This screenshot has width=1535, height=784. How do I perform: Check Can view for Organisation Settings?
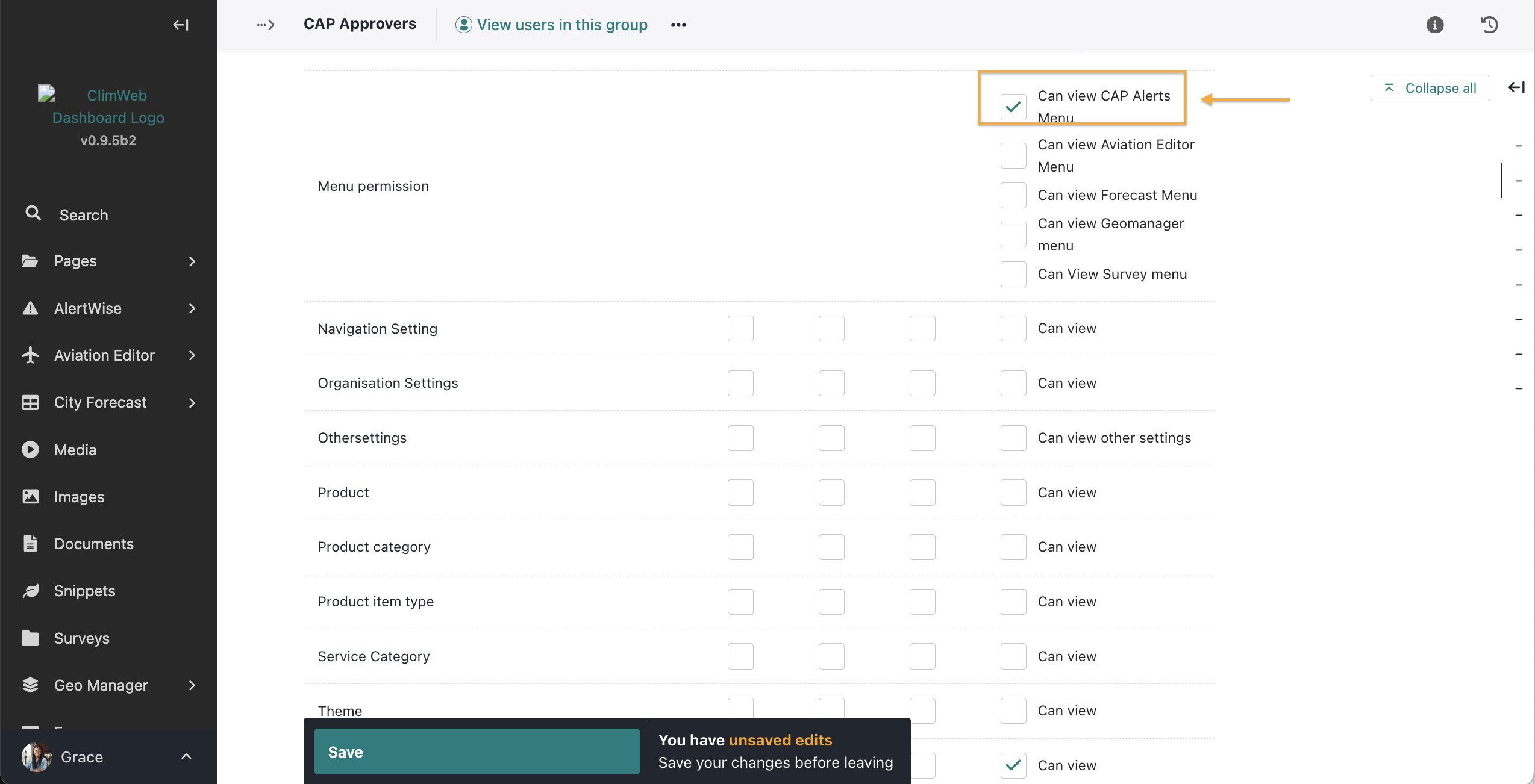[x=1013, y=383]
